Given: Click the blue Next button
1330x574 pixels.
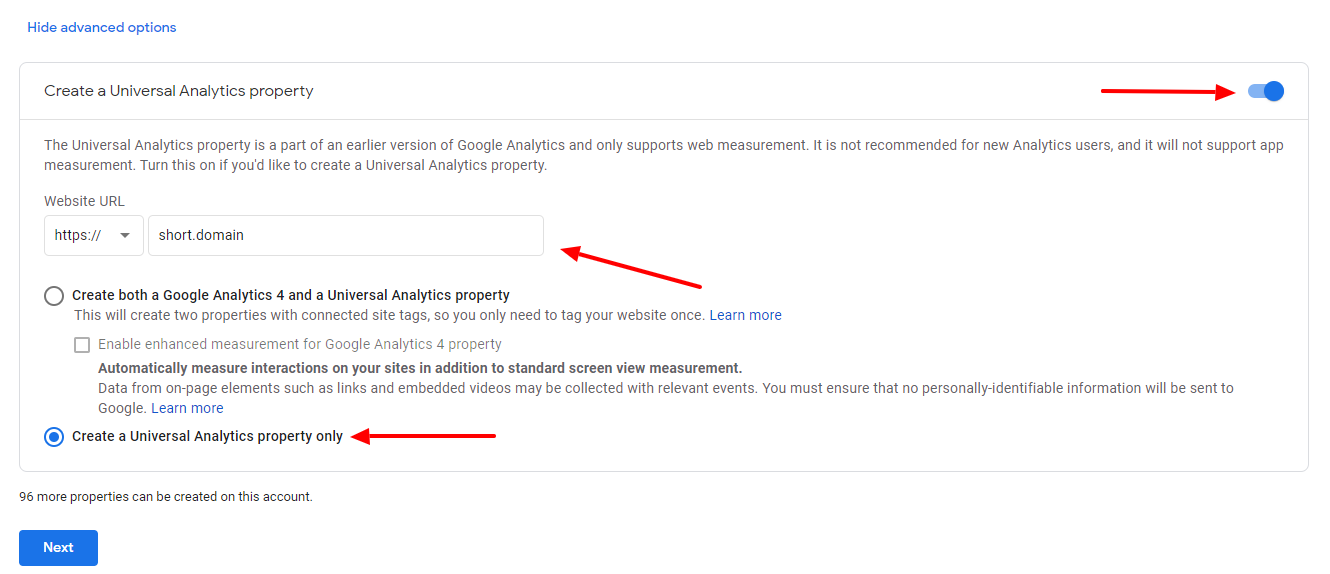Looking at the screenshot, I should click(x=58, y=548).
